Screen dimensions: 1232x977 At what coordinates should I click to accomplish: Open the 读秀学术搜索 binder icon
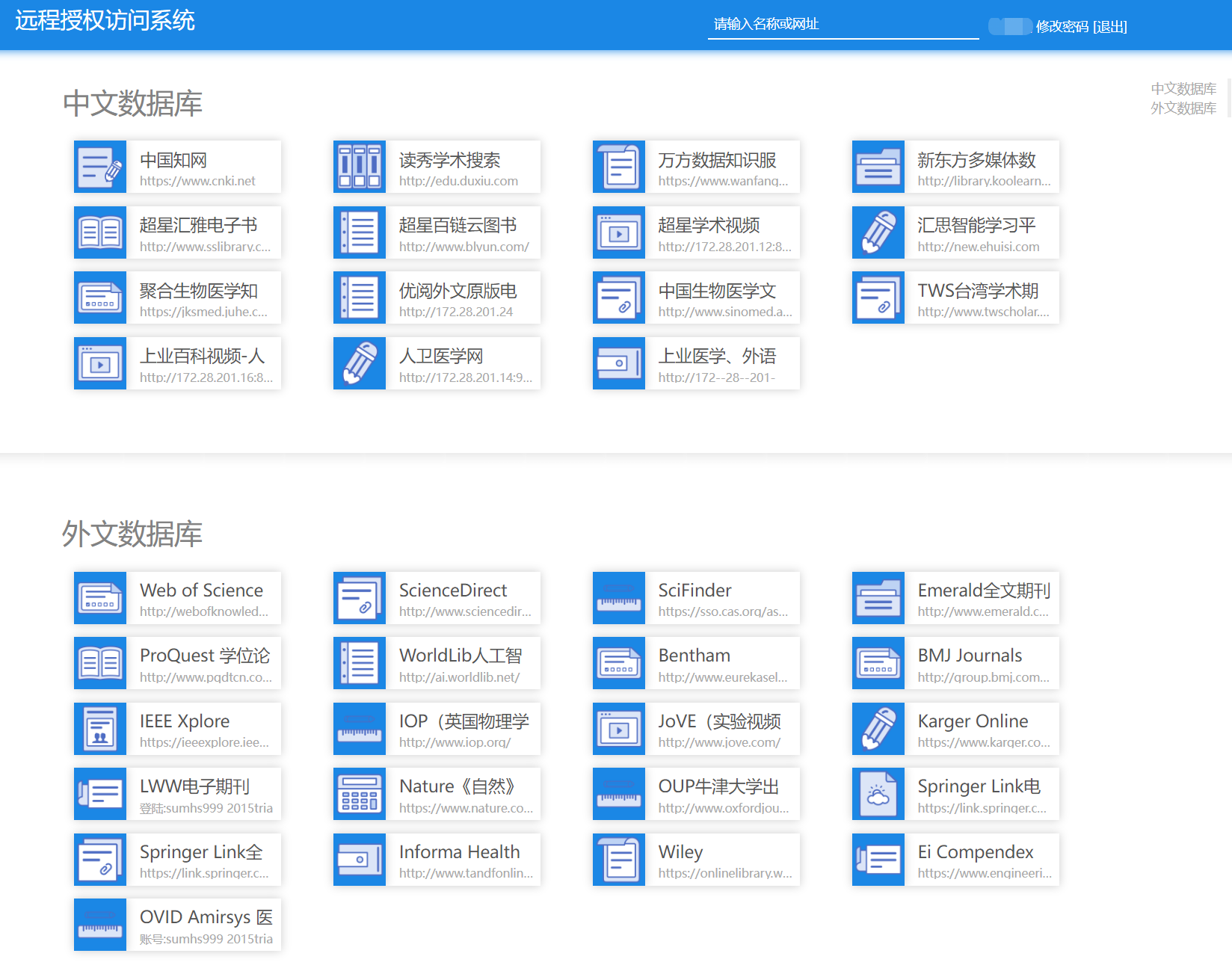click(360, 167)
